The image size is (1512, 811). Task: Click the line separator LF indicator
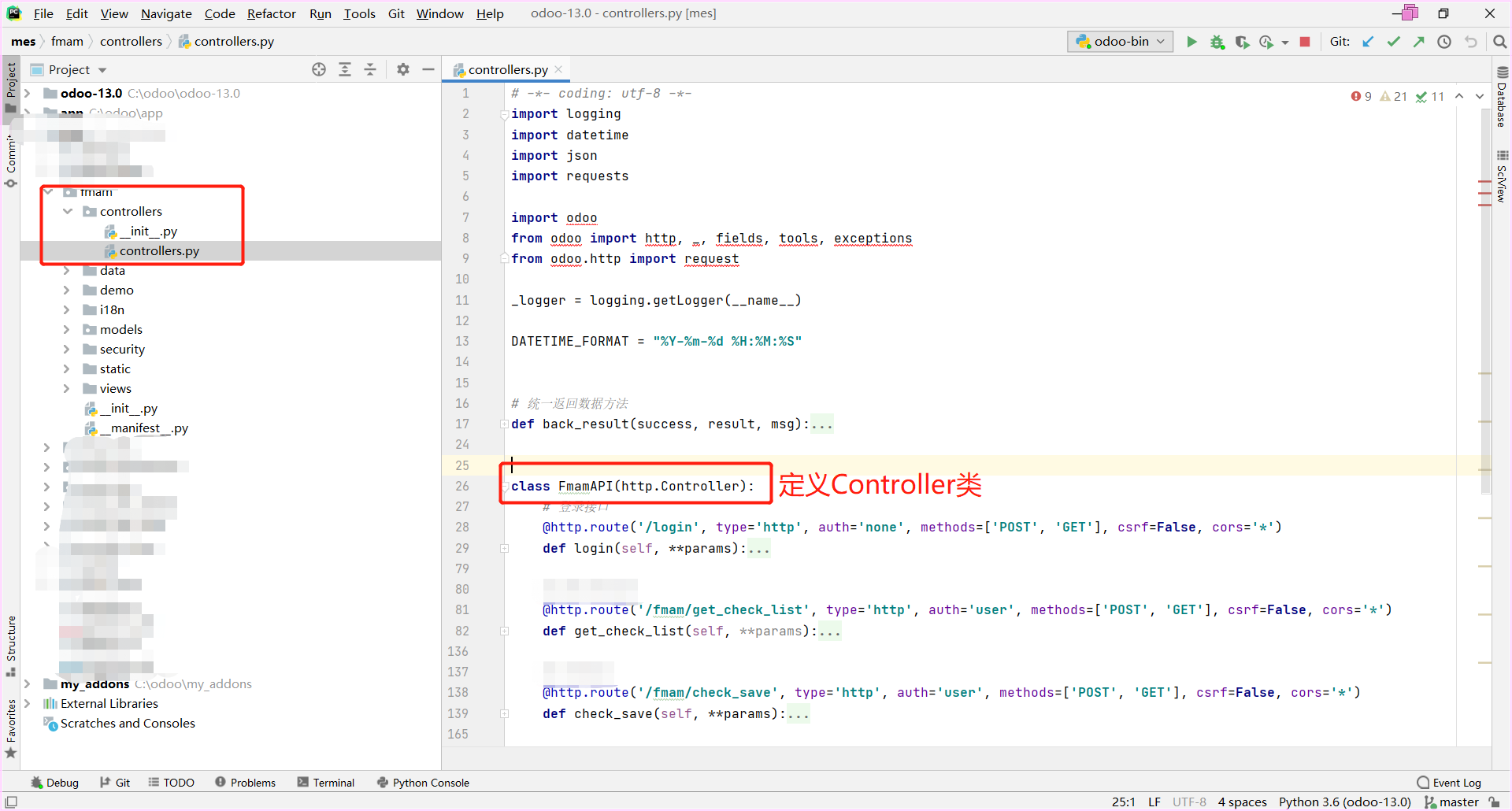(1154, 802)
